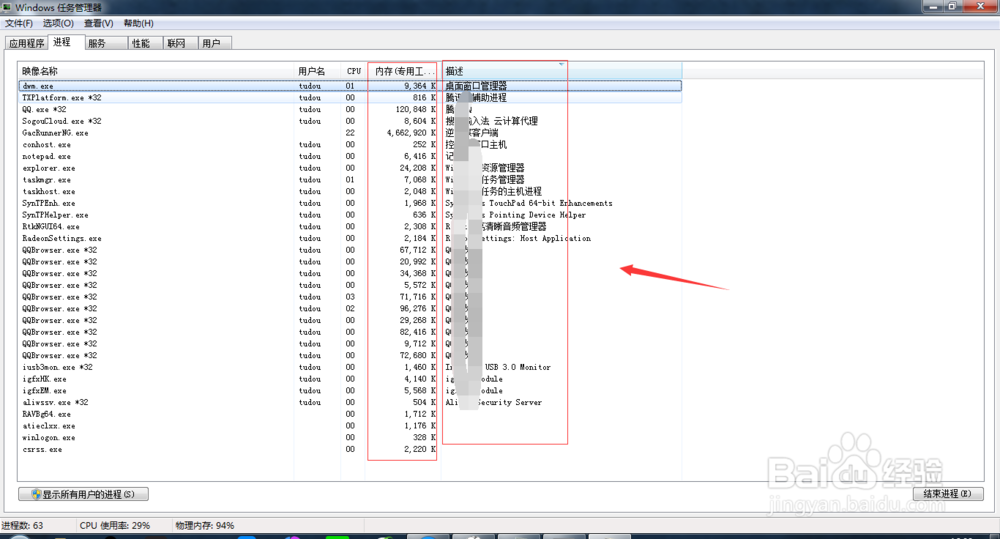Sort processes by CPU column header
The image size is (1000, 539).
[353, 71]
